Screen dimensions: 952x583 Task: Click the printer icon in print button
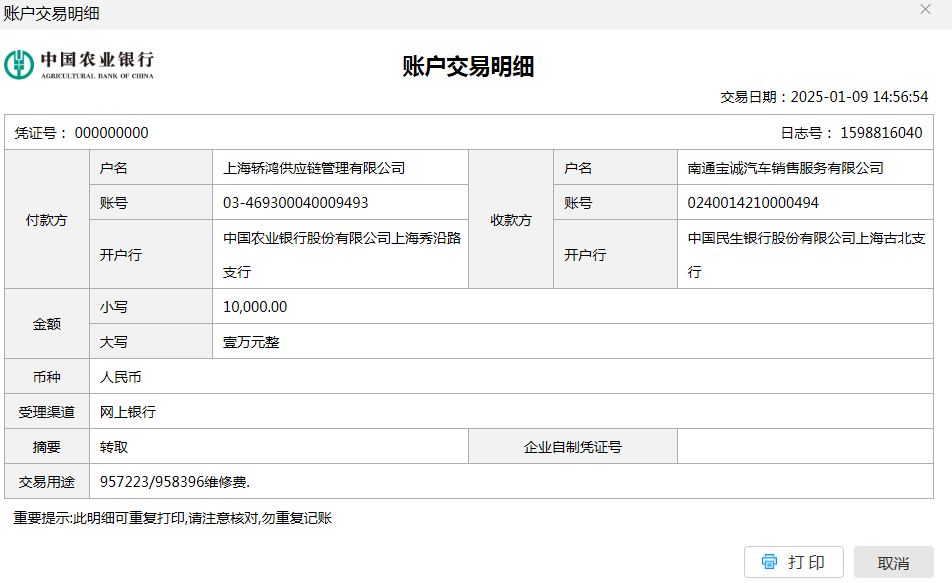tap(769, 562)
